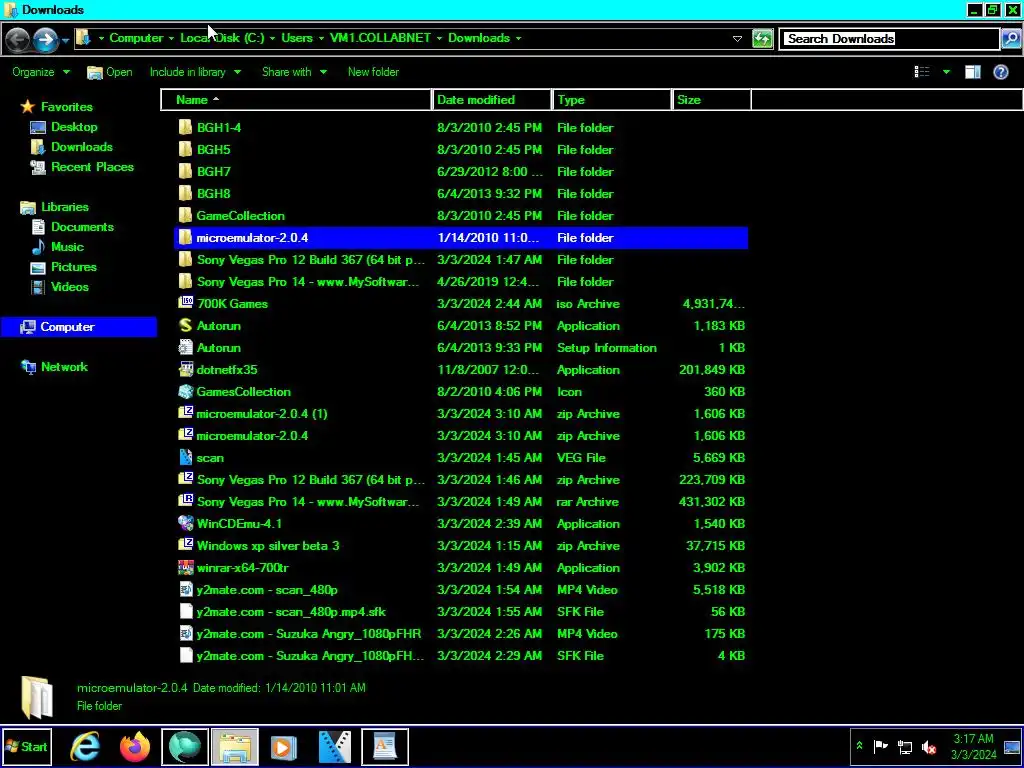The image size is (1024, 768).
Task: Open Windows Media Player taskbar icon
Action: coord(284,746)
